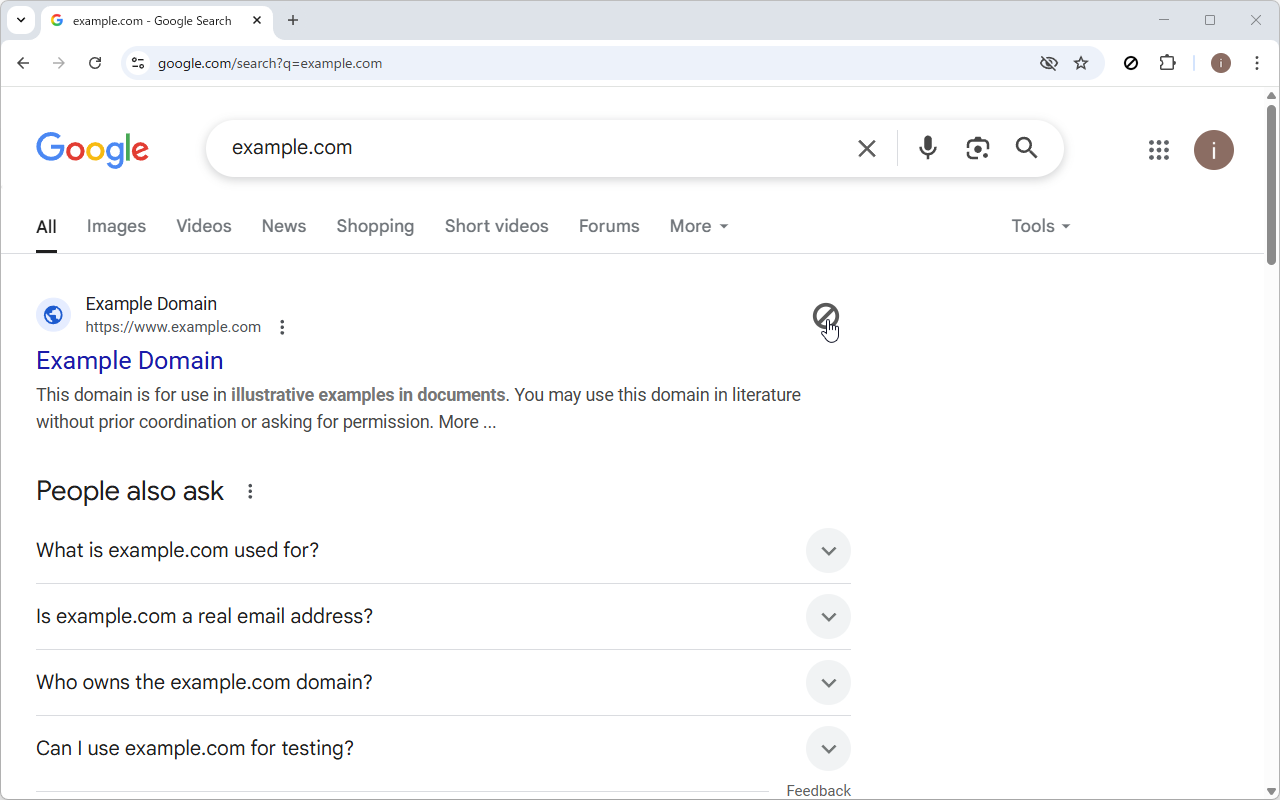The height and width of the screenshot is (800, 1280).
Task: Select the Shopping search tab
Action: pos(375,226)
